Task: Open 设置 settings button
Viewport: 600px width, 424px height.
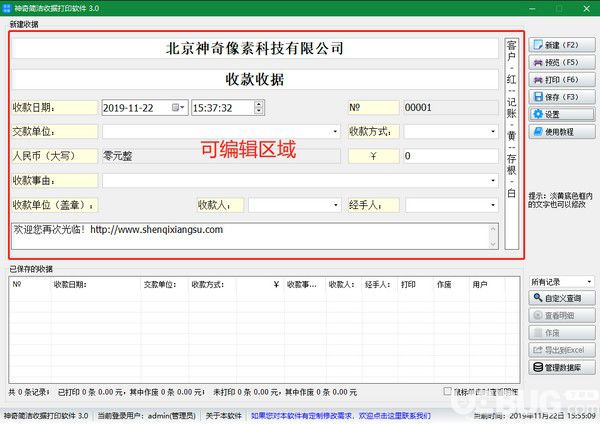Action: [x=562, y=114]
